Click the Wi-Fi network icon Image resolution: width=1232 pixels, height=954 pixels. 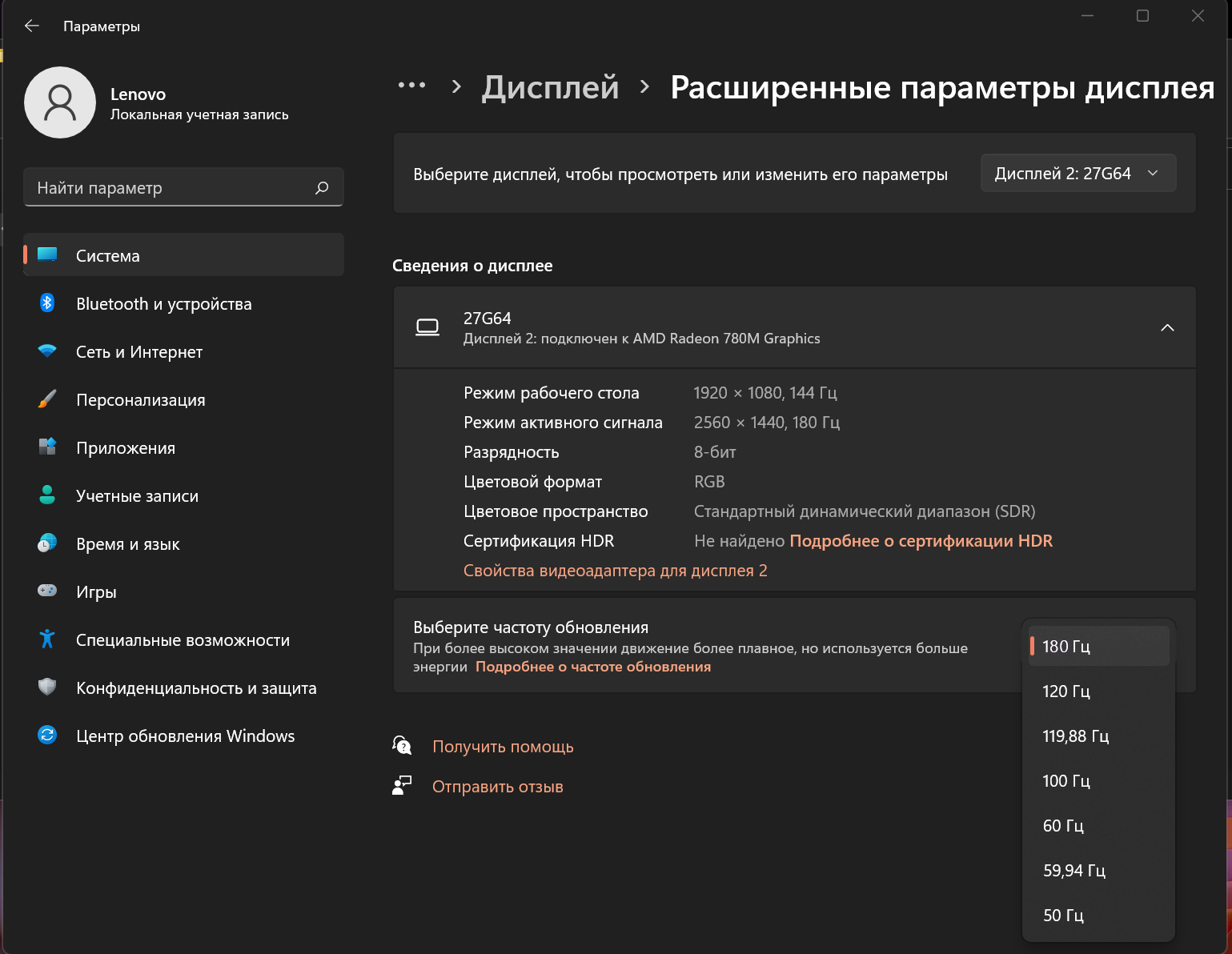click(x=47, y=351)
